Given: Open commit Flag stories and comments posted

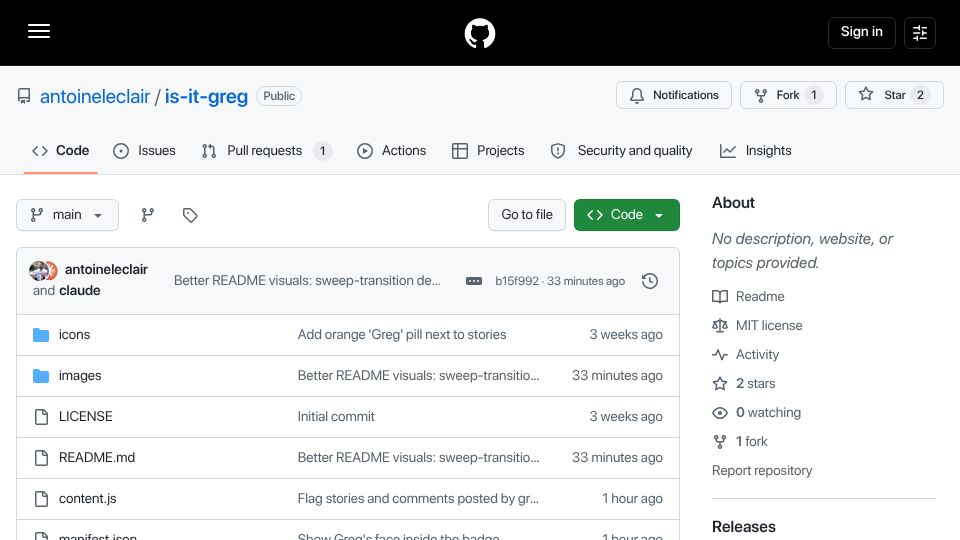Looking at the screenshot, I should (418, 498).
